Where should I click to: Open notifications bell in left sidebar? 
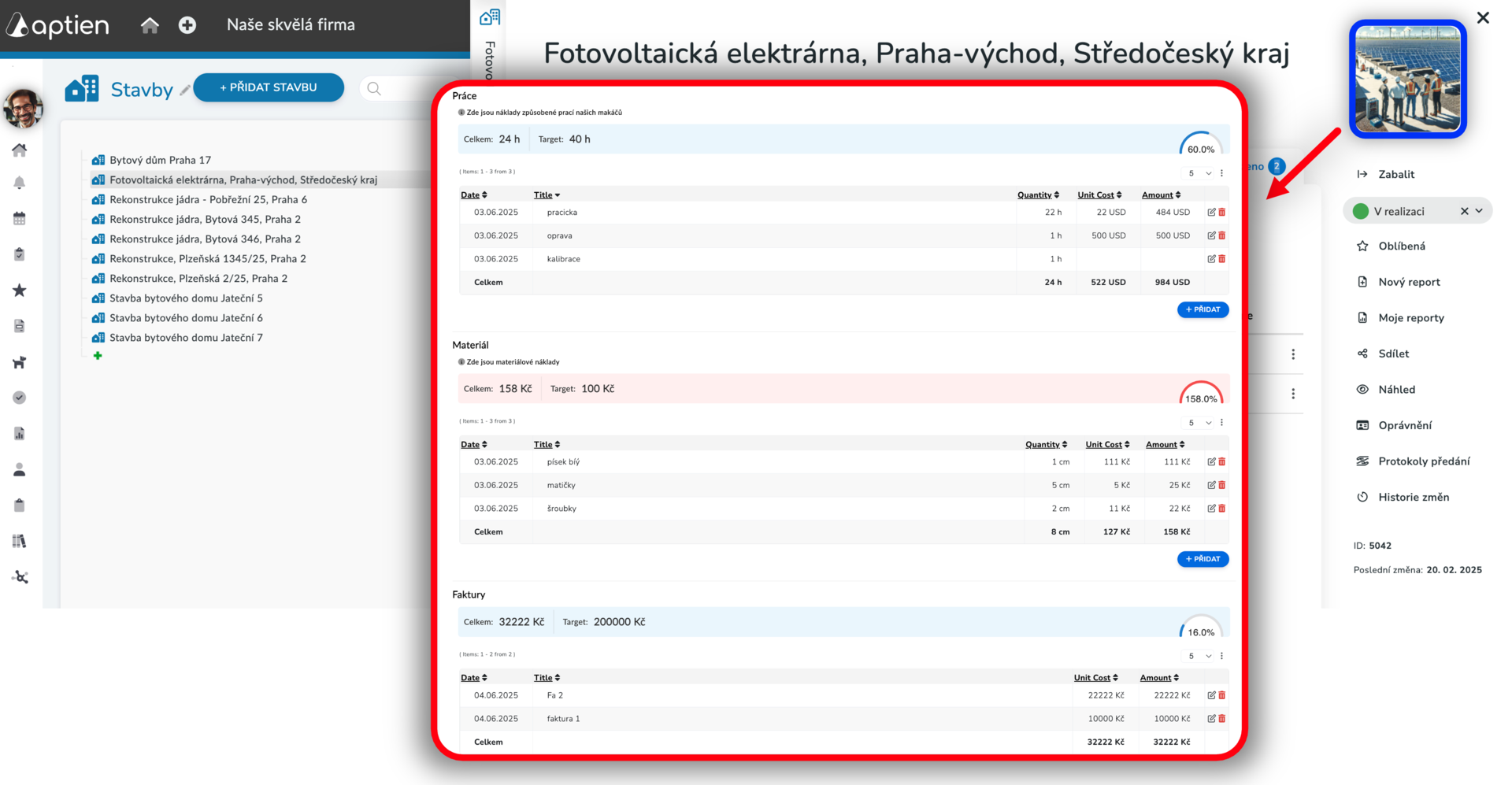pos(20,183)
